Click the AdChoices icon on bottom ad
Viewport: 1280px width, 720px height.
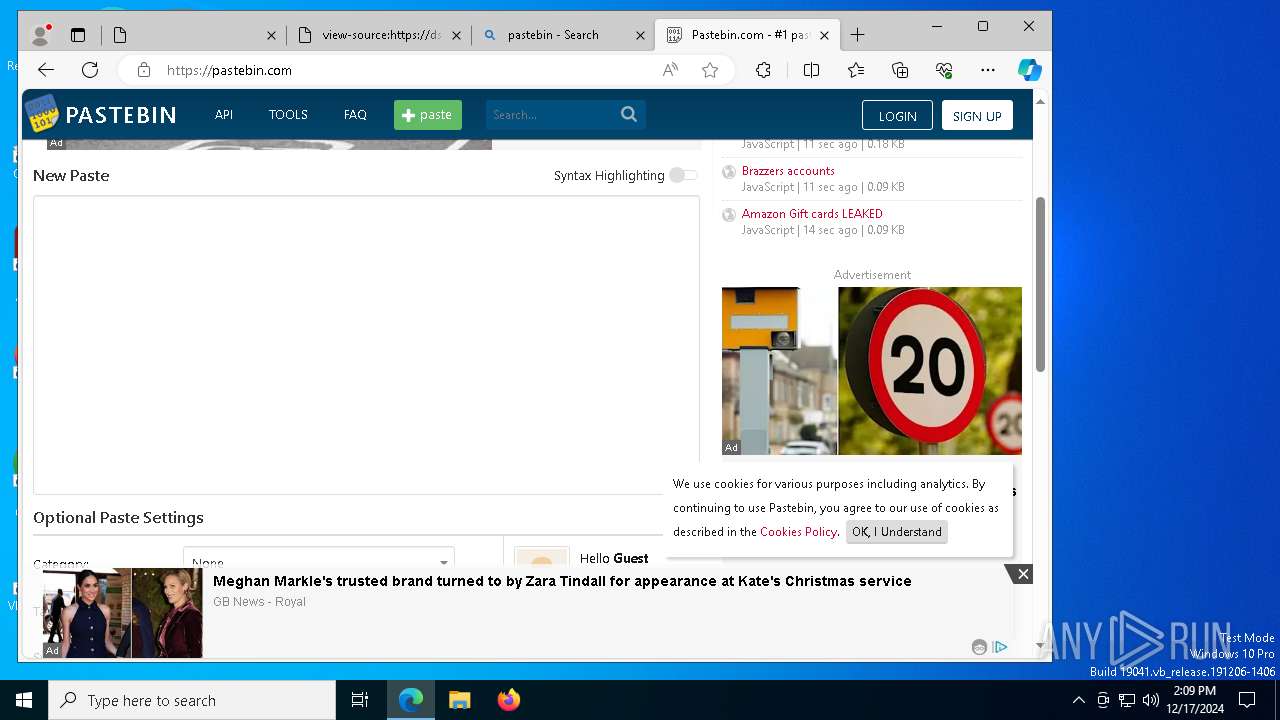[x=1000, y=647]
